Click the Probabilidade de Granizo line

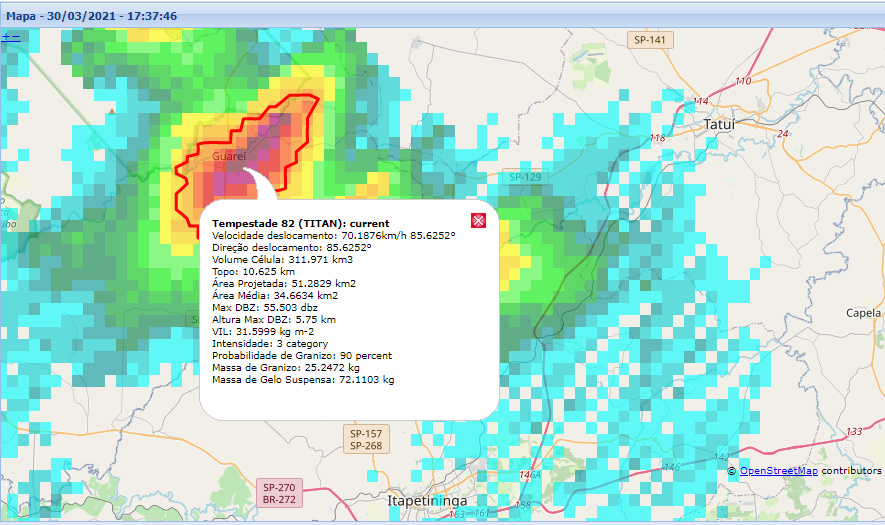coord(302,356)
